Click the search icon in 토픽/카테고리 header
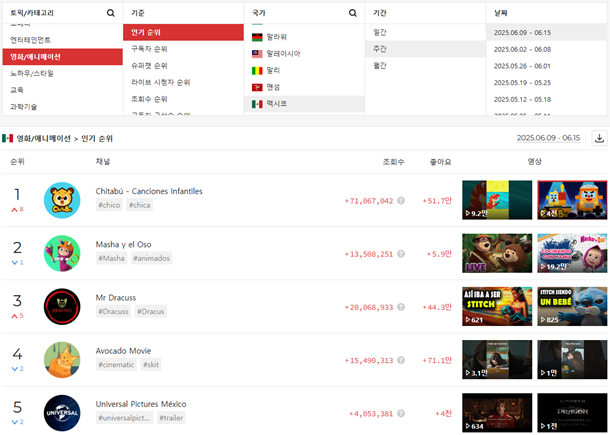 (110, 13)
